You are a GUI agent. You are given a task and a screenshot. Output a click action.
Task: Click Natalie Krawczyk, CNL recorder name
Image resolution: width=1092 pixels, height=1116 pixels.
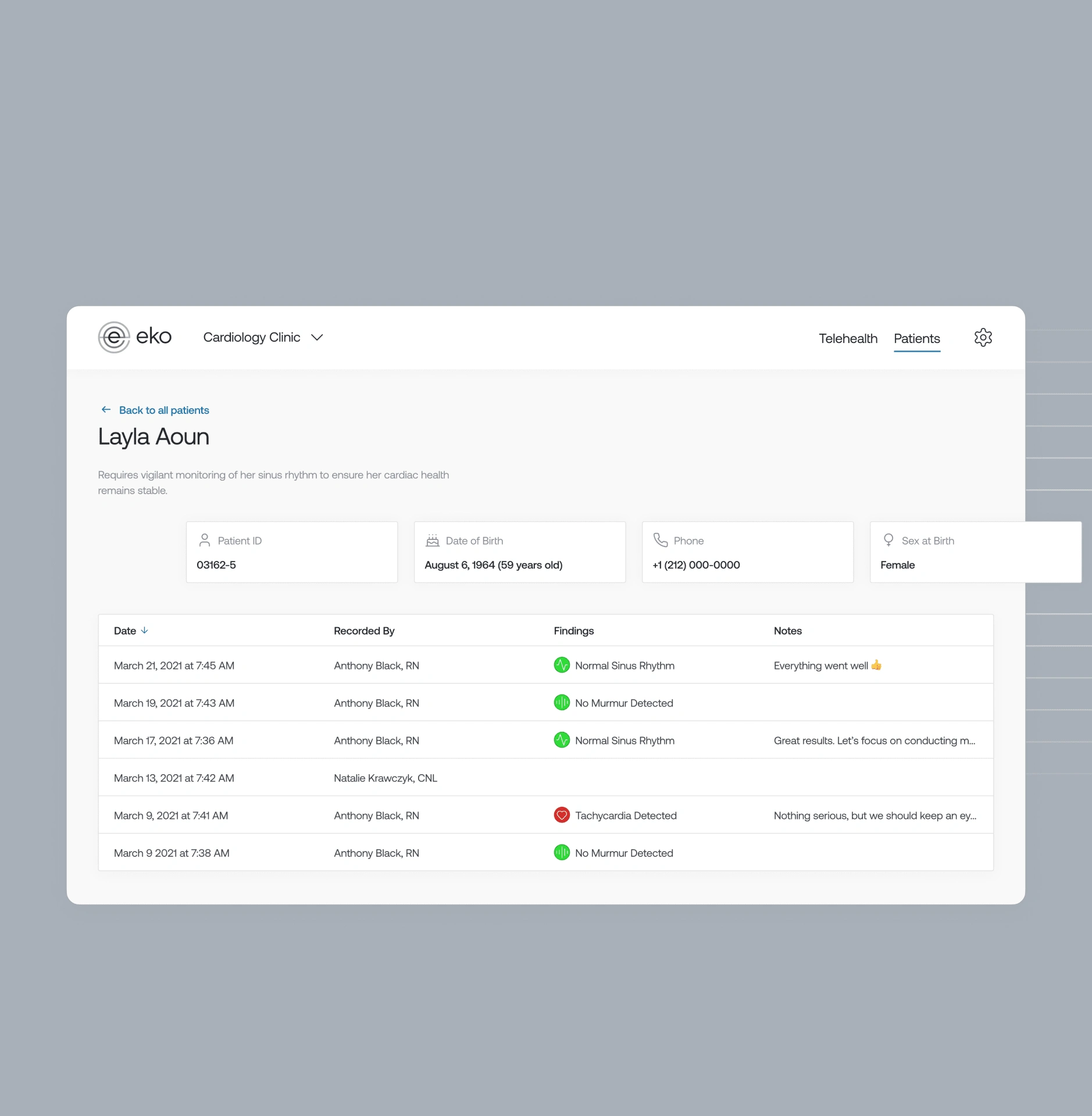(386, 778)
